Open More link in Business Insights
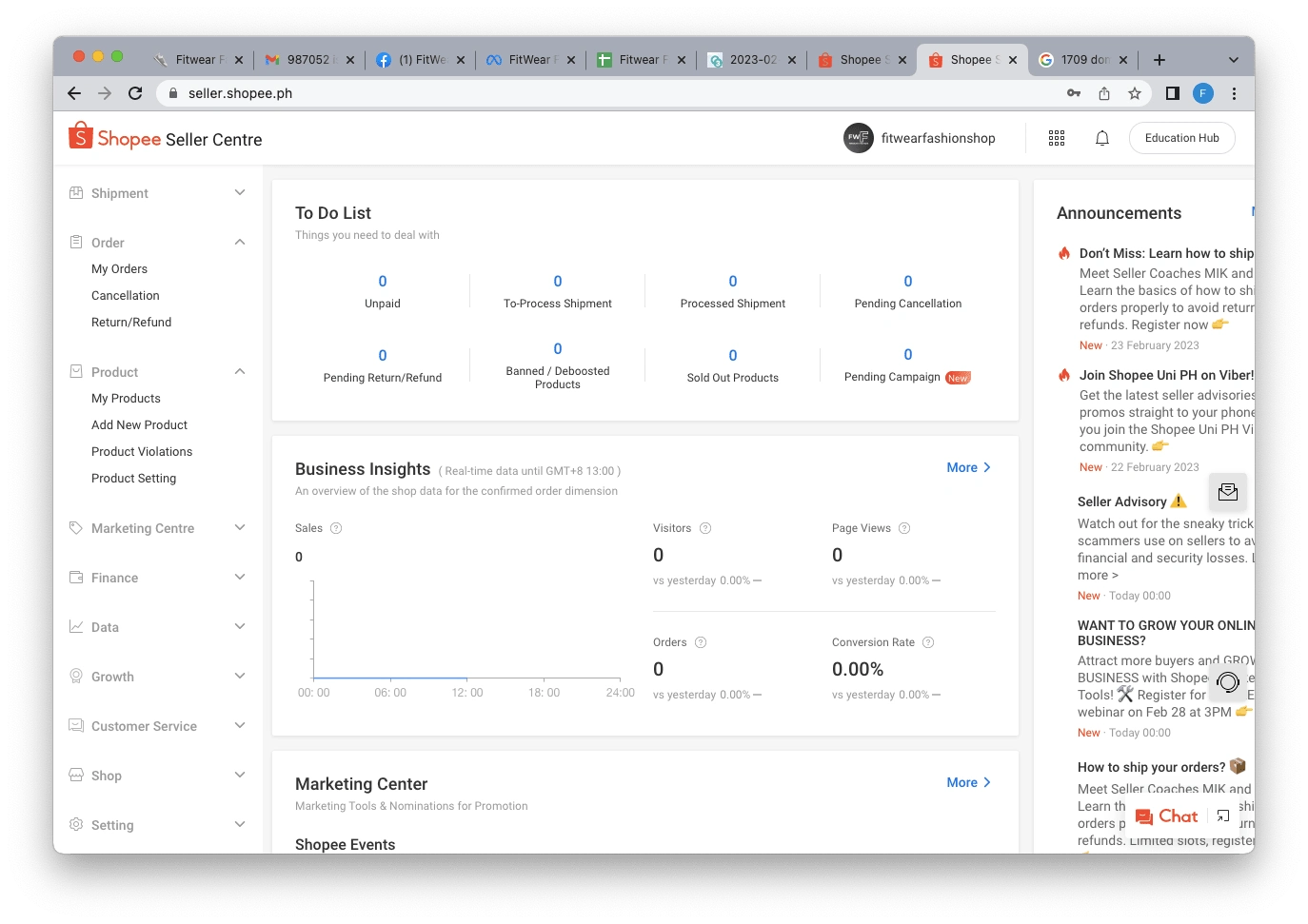Screen dimensions: 1308x924 969,467
